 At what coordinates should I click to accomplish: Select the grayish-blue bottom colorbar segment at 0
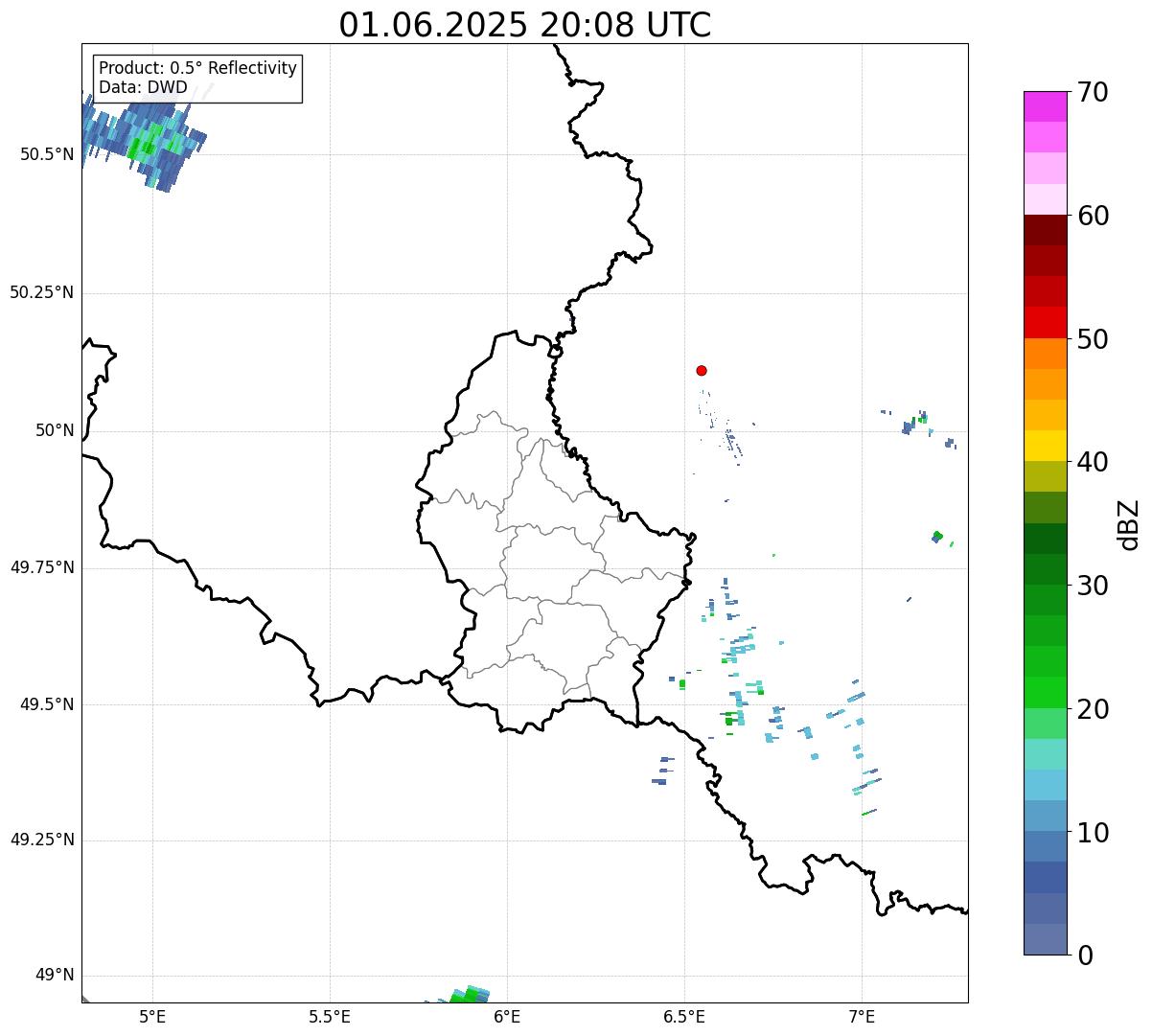[1045, 939]
